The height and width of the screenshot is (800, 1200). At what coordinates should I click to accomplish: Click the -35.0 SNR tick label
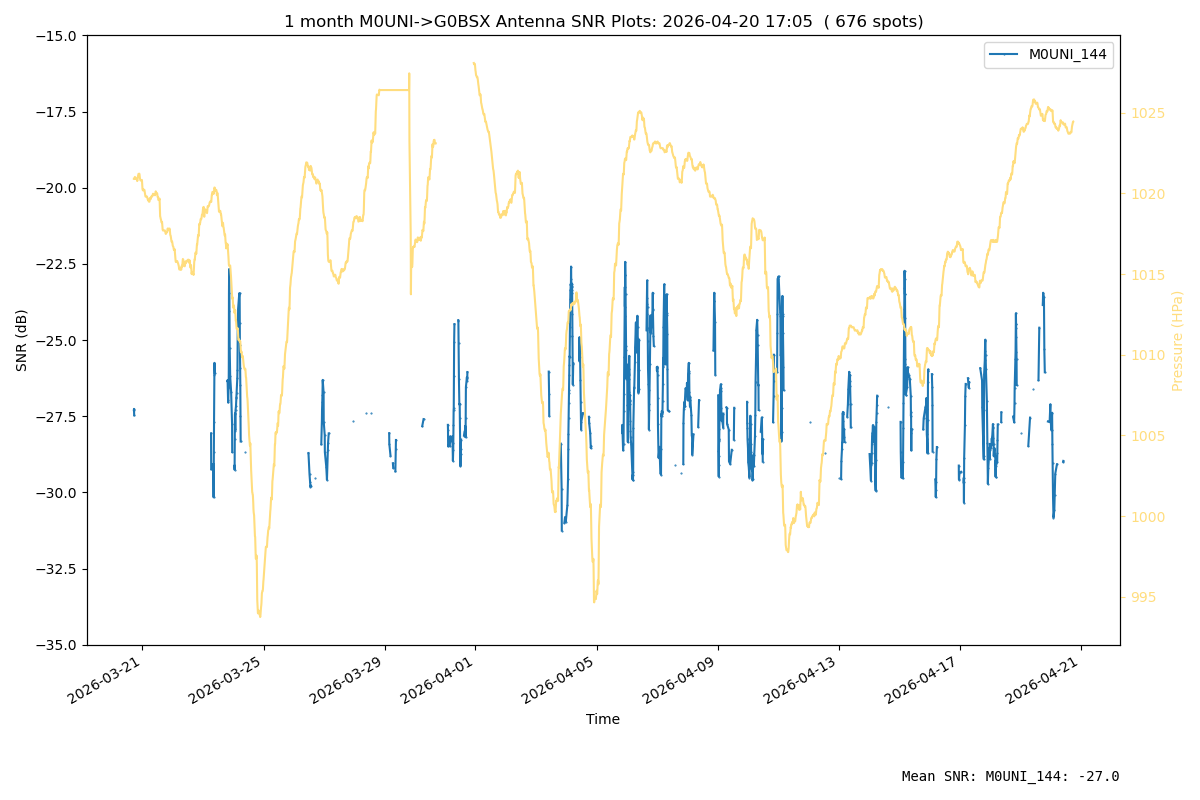[58, 645]
